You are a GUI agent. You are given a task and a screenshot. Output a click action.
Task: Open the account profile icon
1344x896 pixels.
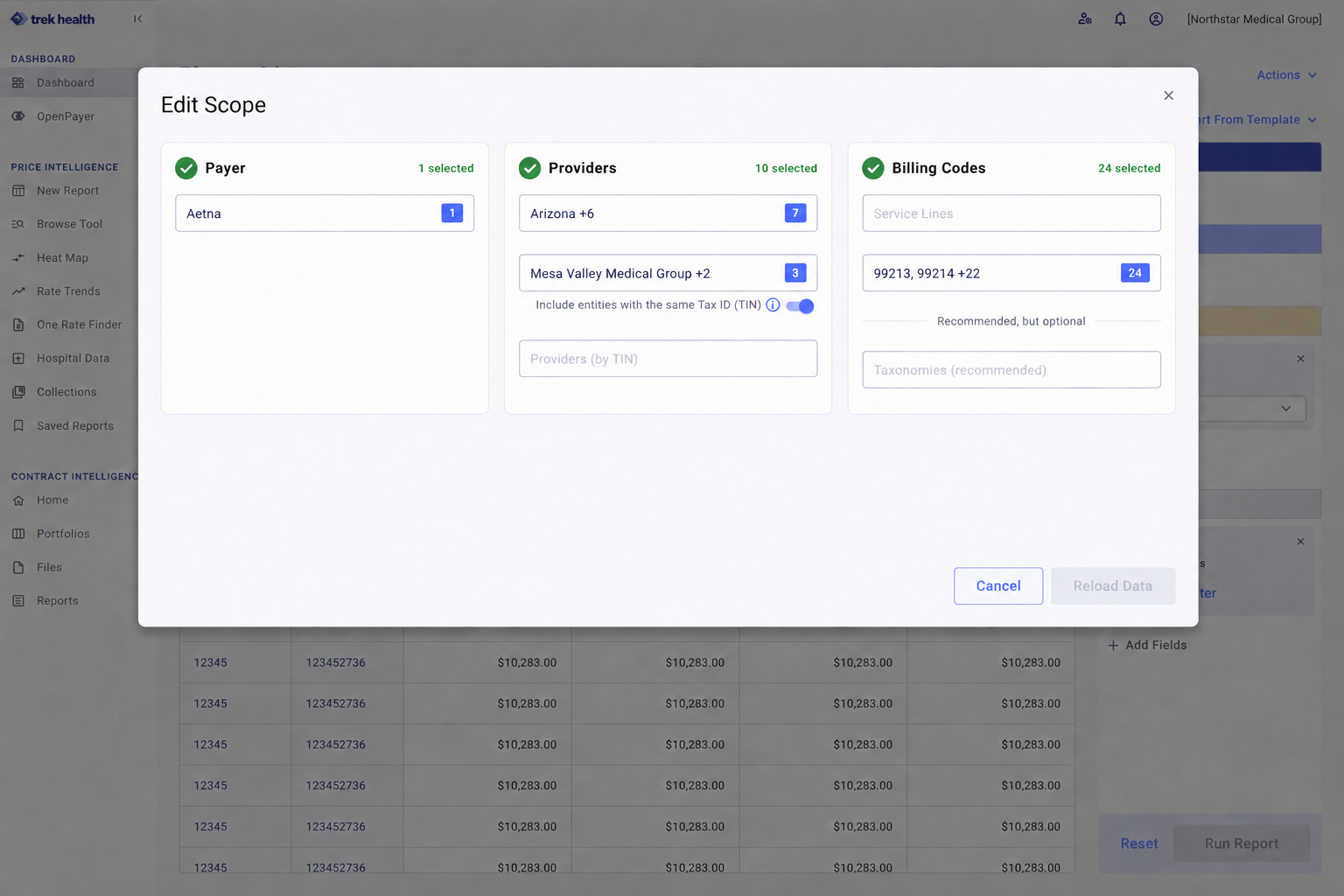click(x=1156, y=18)
